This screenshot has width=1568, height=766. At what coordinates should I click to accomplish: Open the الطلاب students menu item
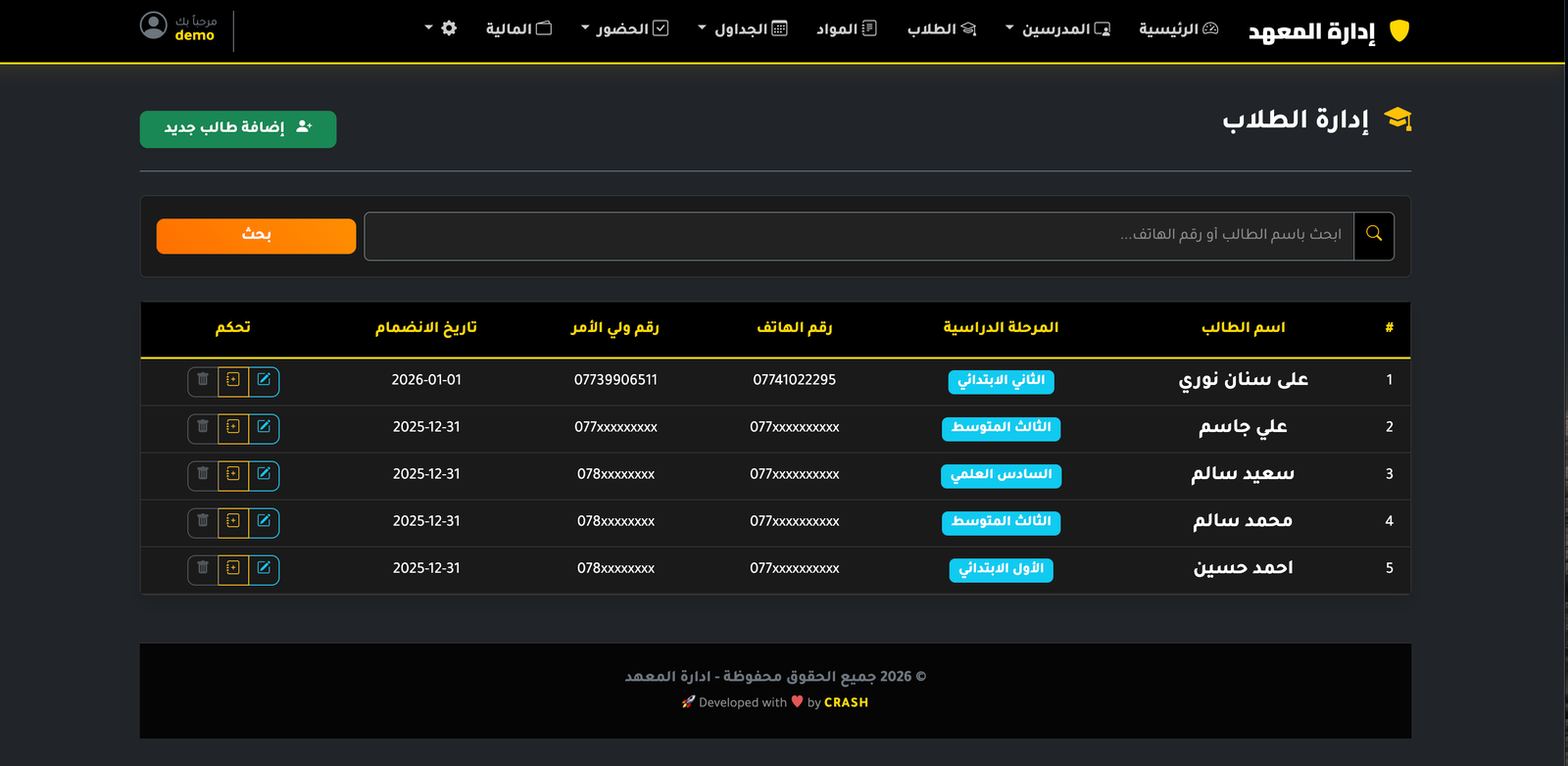(941, 28)
